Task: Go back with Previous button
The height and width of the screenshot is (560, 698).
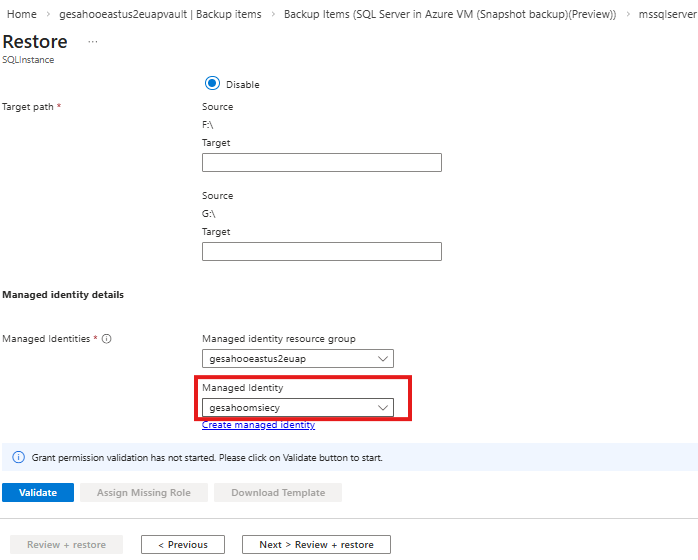Action: point(183,544)
